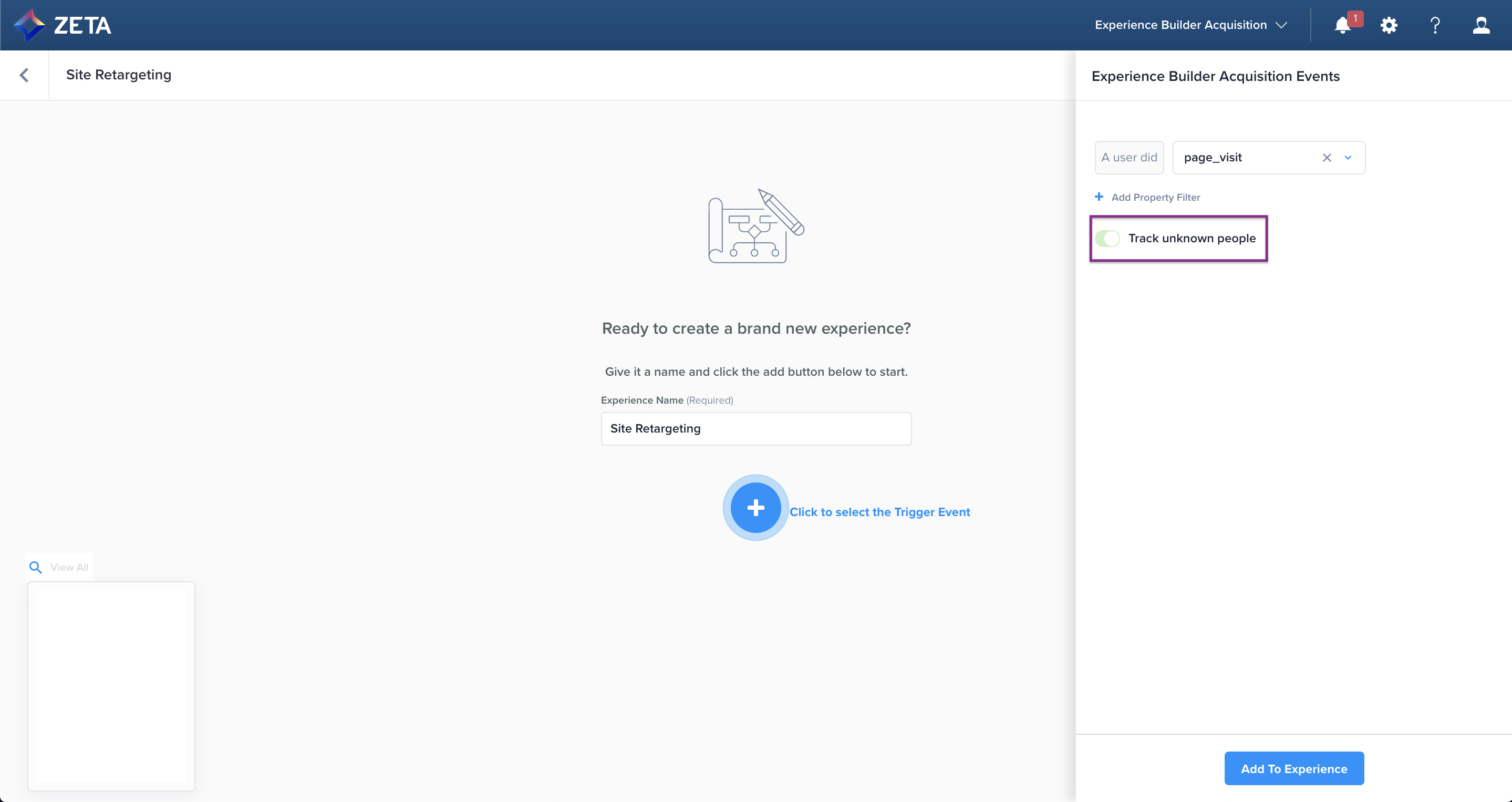This screenshot has width=1512, height=802.
Task: Go back using the left chevron
Action: 24,75
